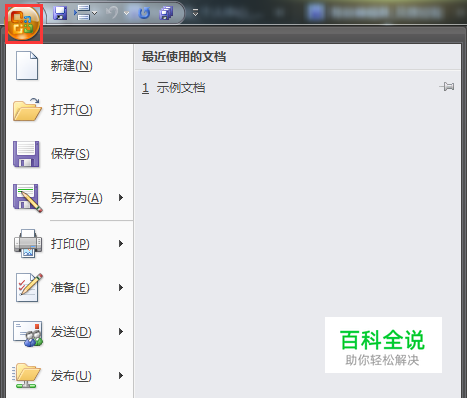Expand the 打印(P) submenu arrow
The image size is (467, 398).
click(x=121, y=244)
